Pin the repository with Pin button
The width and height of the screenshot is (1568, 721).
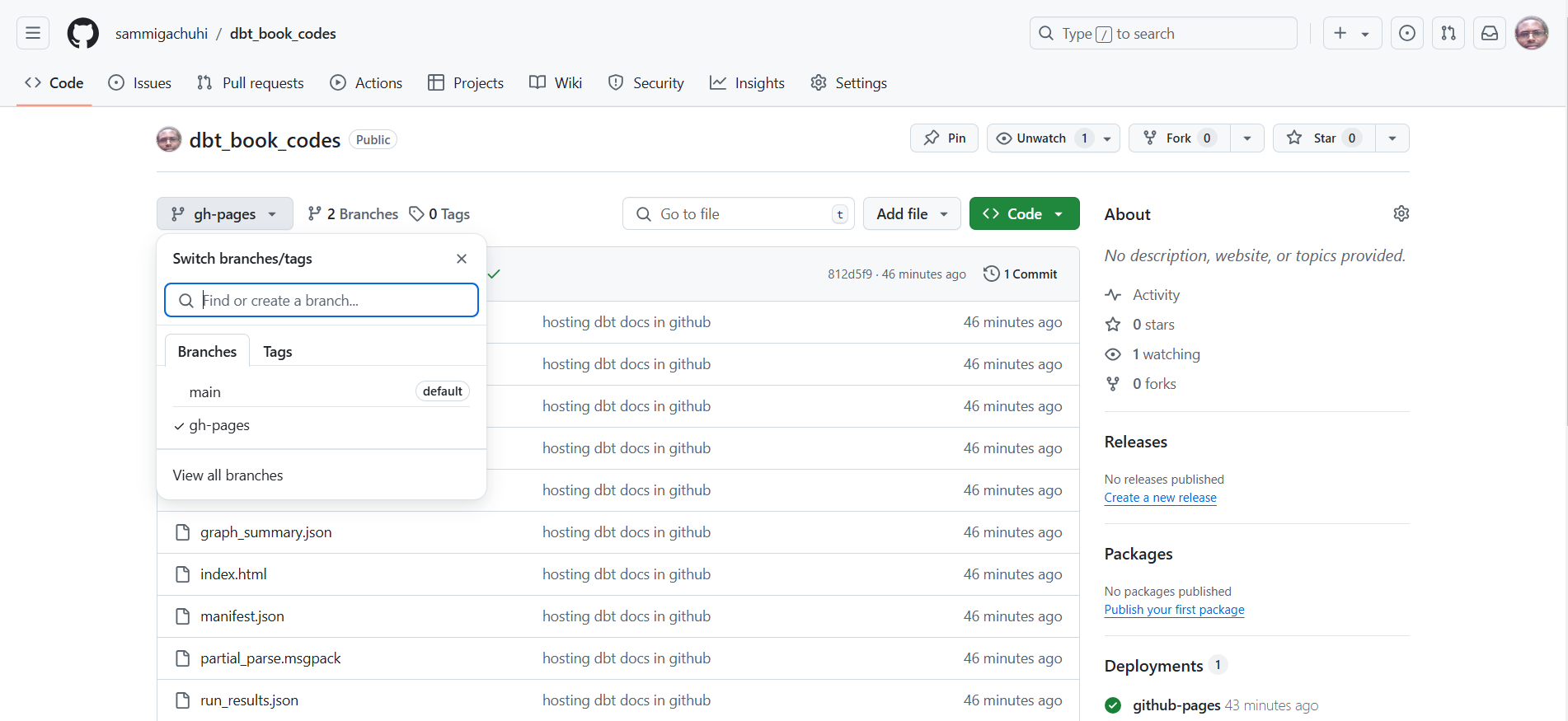[944, 138]
